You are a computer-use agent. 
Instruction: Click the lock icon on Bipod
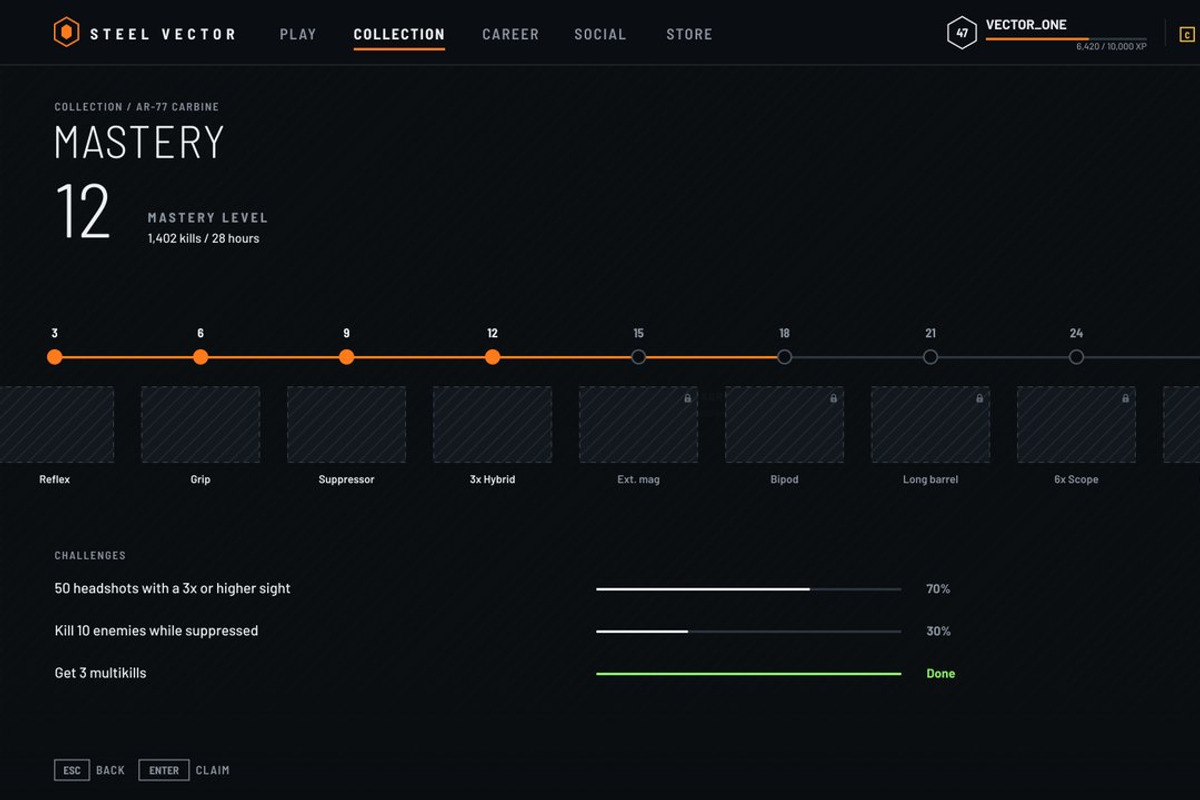(834, 398)
